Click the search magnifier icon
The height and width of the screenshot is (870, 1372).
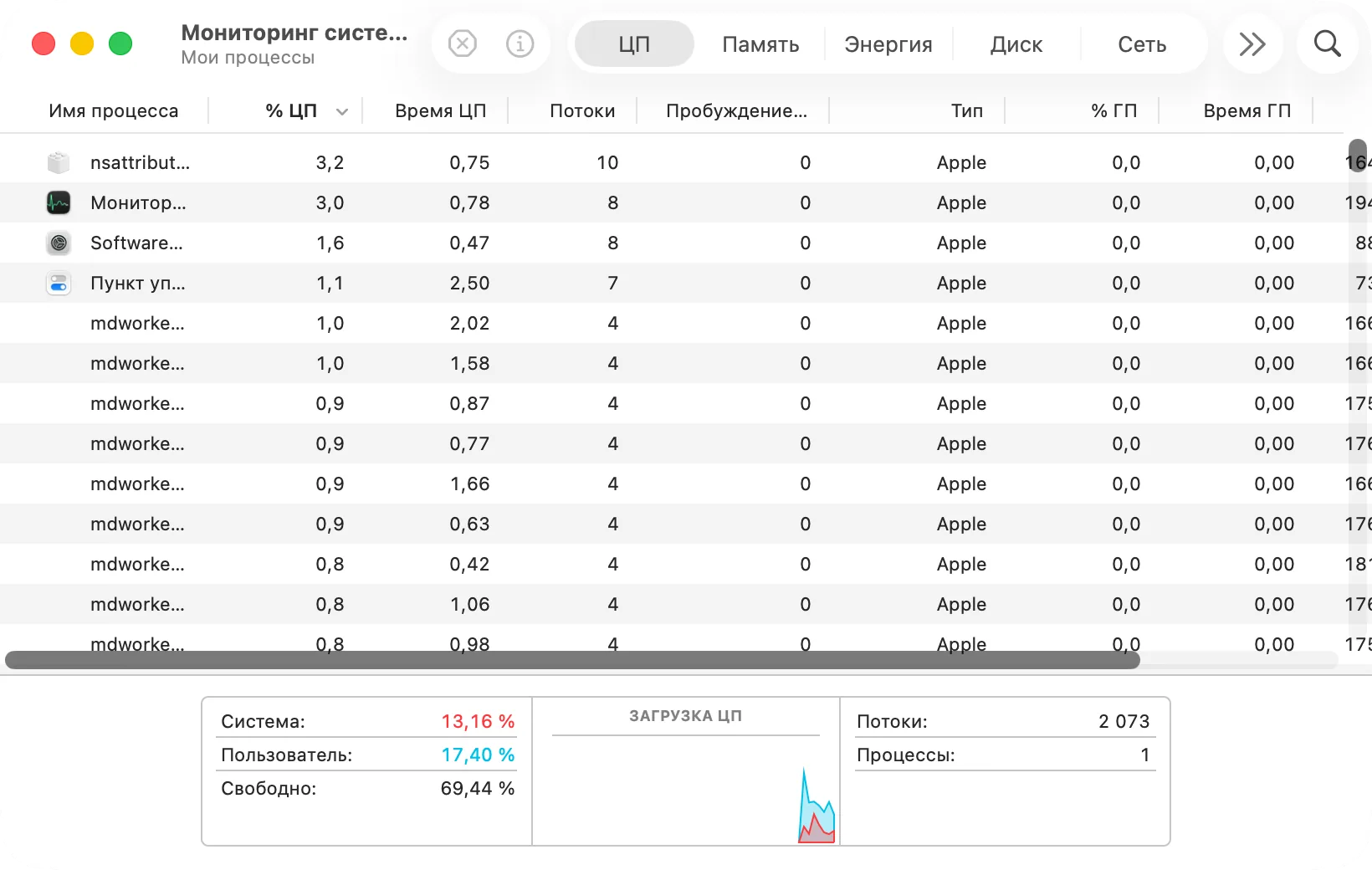[x=1327, y=43]
